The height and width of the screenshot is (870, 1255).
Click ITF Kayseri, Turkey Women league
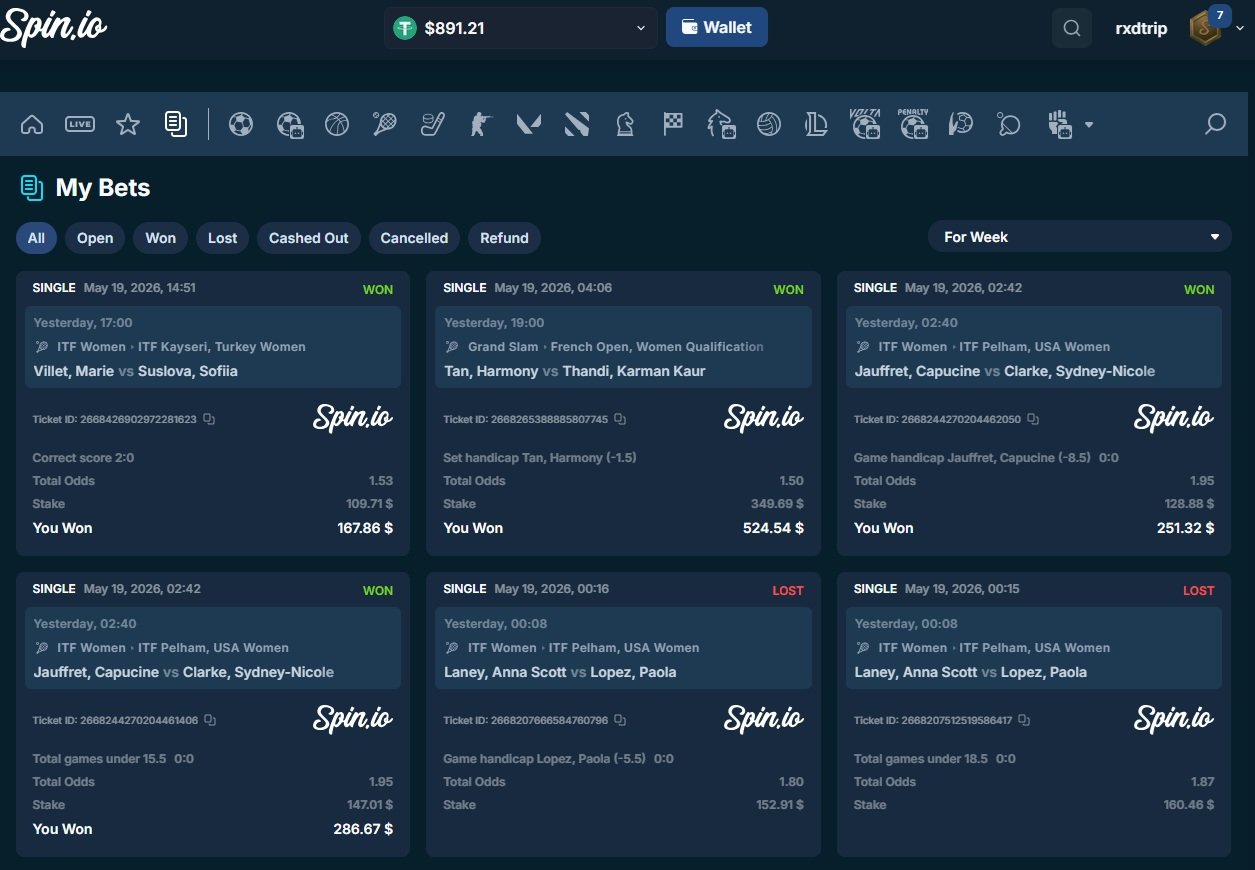click(222, 347)
